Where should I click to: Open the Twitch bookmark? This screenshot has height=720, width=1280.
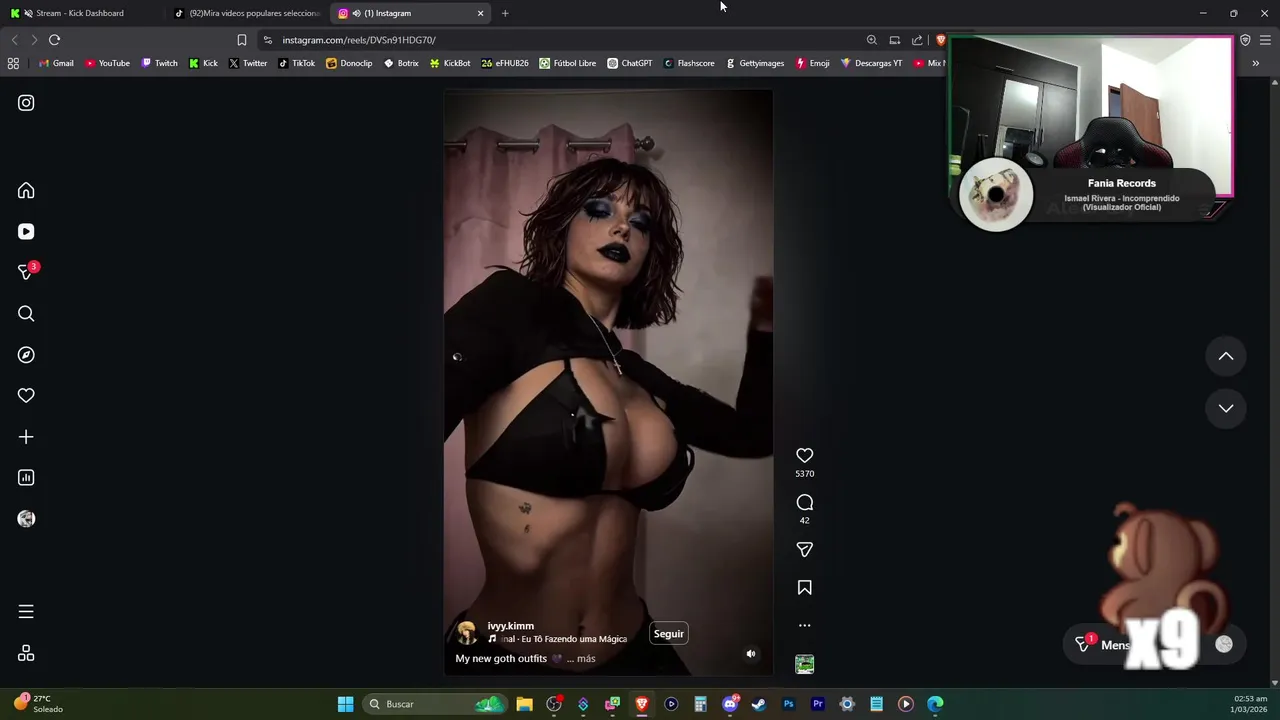coord(159,63)
